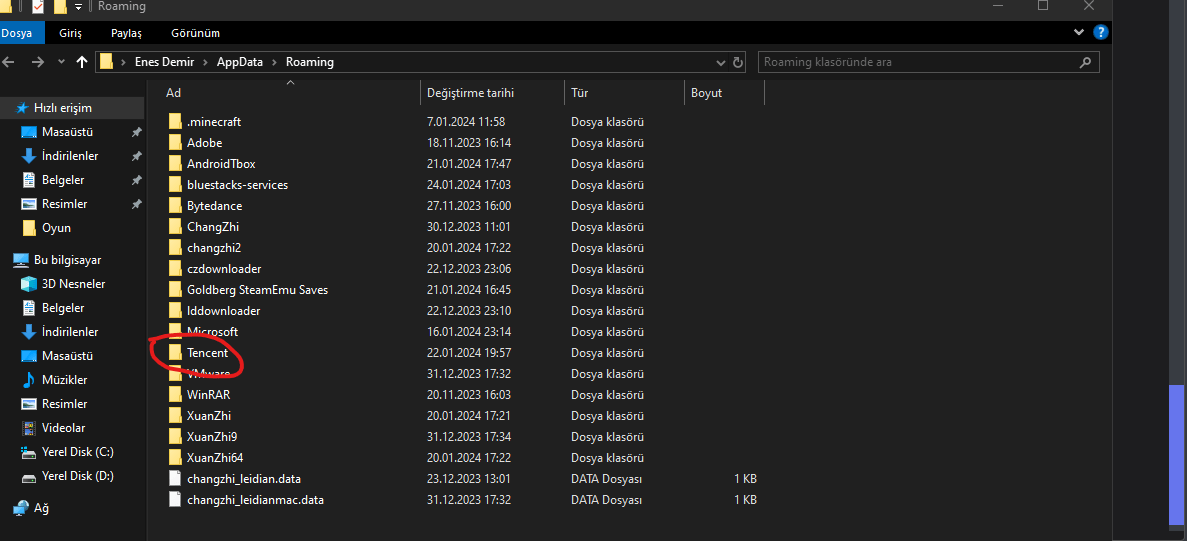
Task: Select the czdownloader folder icon
Action: (x=175, y=269)
